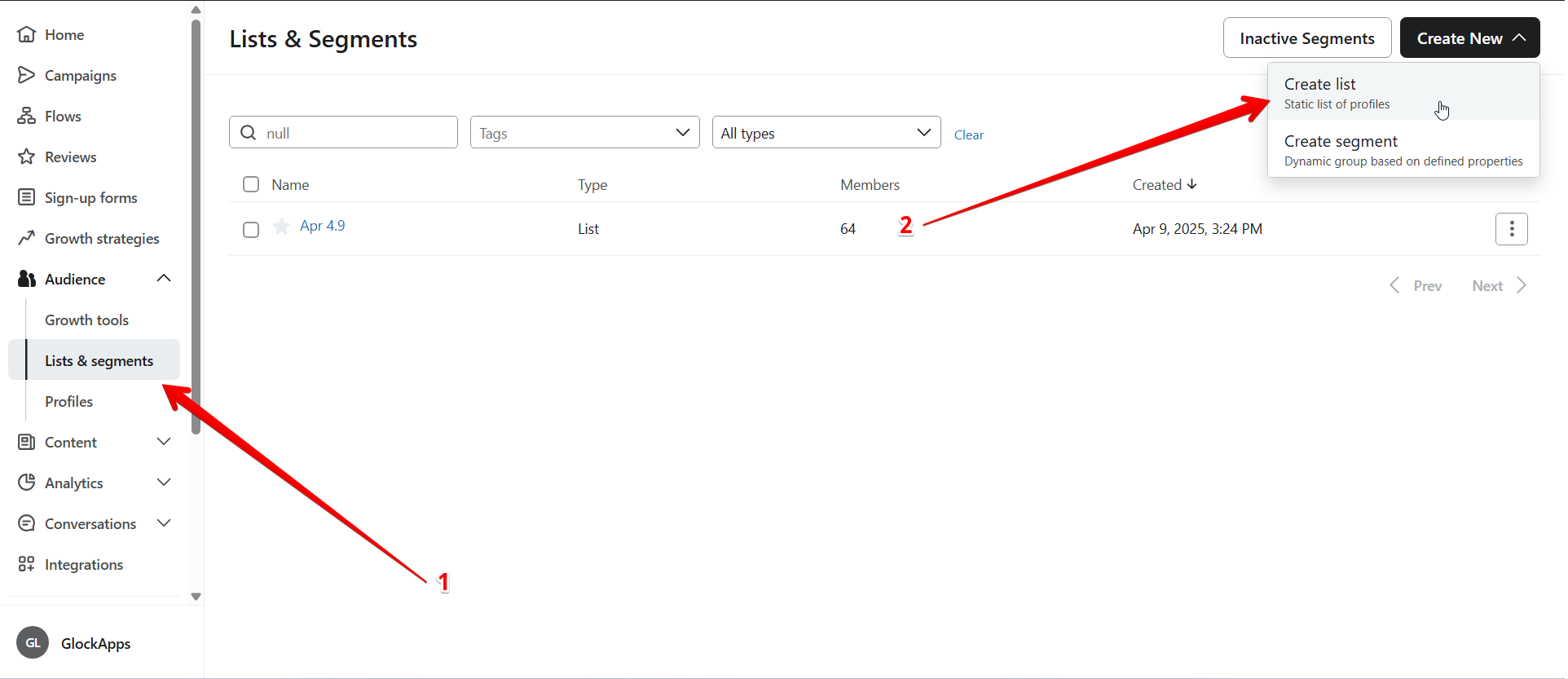The width and height of the screenshot is (1568, 679).
Task: Favorite the Apr 4.9 list star
Action: 282,227
